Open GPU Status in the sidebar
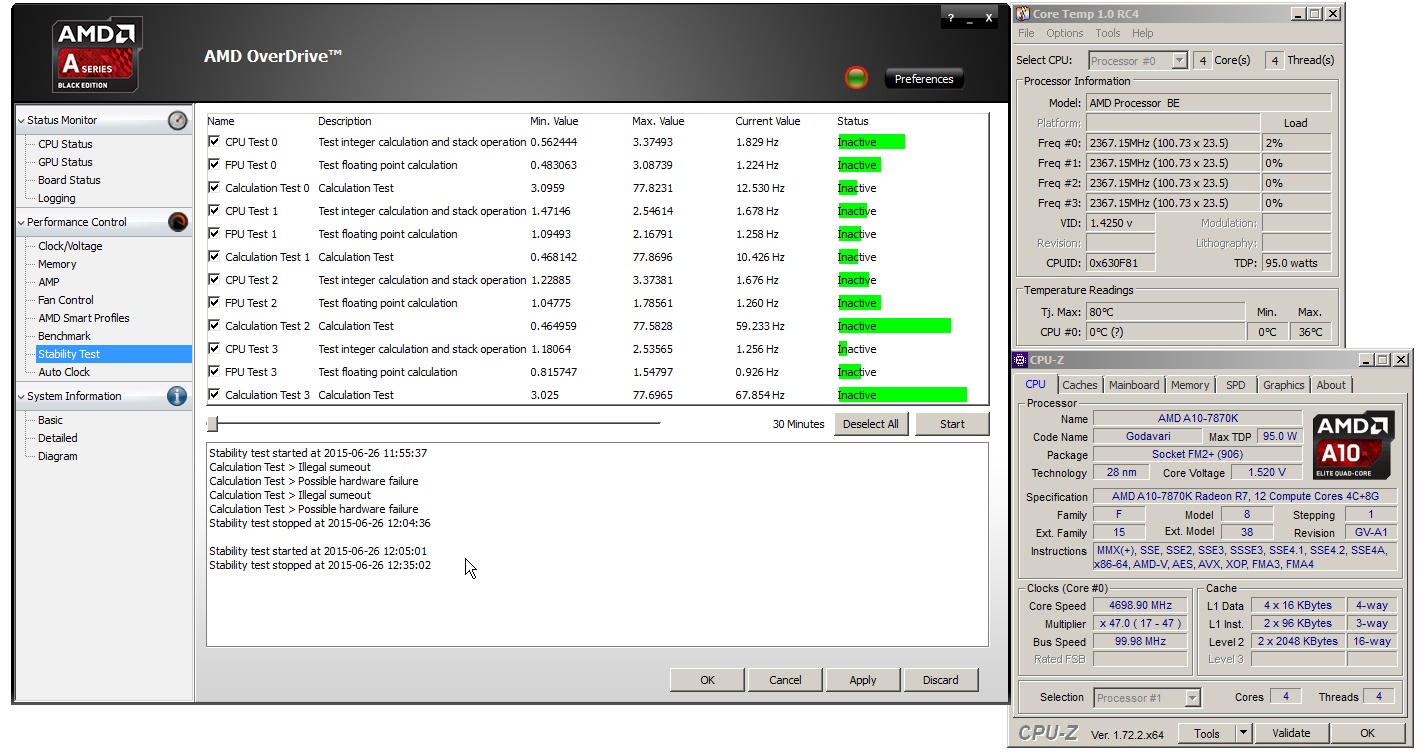The height and width of the screenshot is (754, 1421). tap(65, 162)
